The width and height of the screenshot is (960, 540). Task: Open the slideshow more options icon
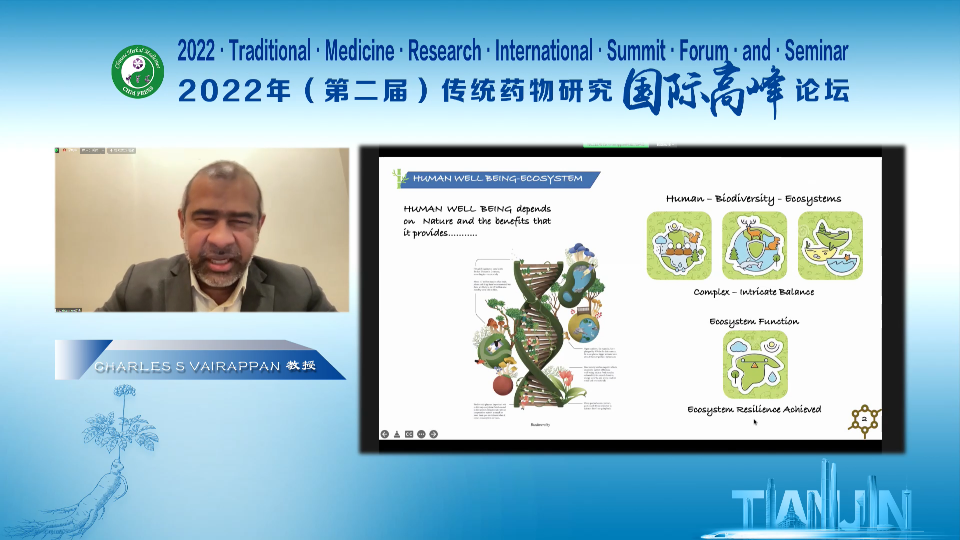421,433
